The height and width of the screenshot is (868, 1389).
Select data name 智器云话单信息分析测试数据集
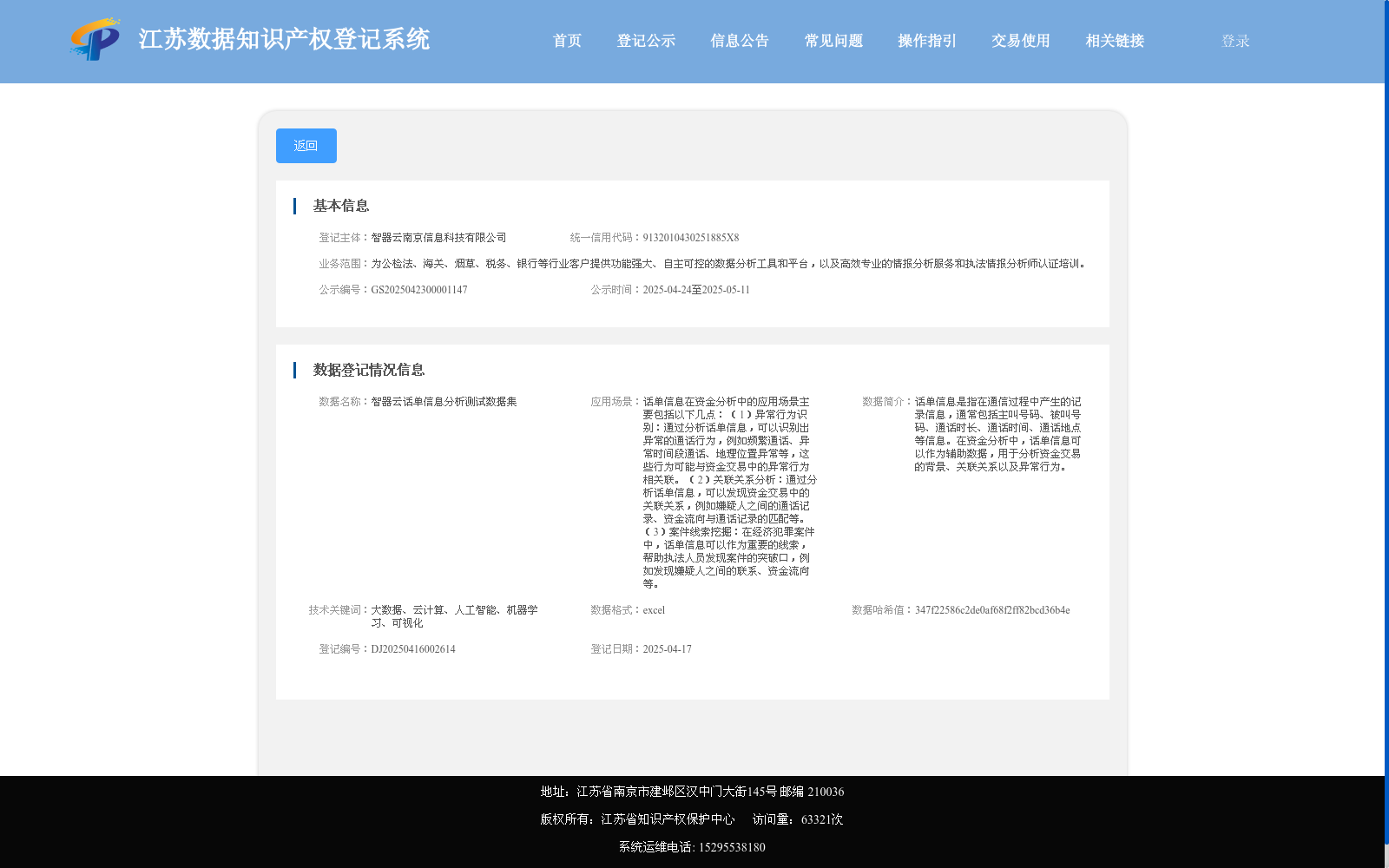point(444,402)
